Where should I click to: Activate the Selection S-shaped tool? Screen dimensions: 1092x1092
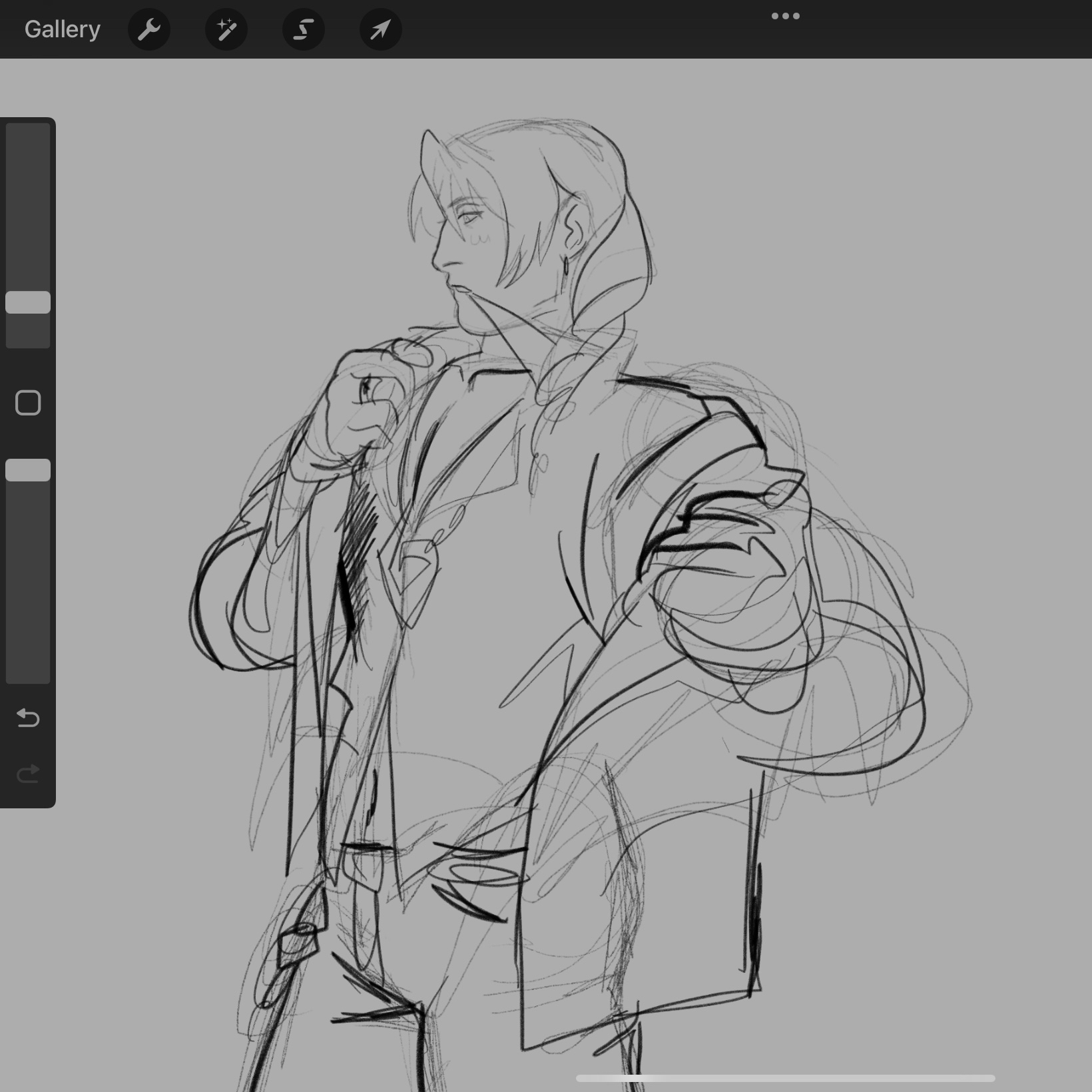[x=304, y=29]
